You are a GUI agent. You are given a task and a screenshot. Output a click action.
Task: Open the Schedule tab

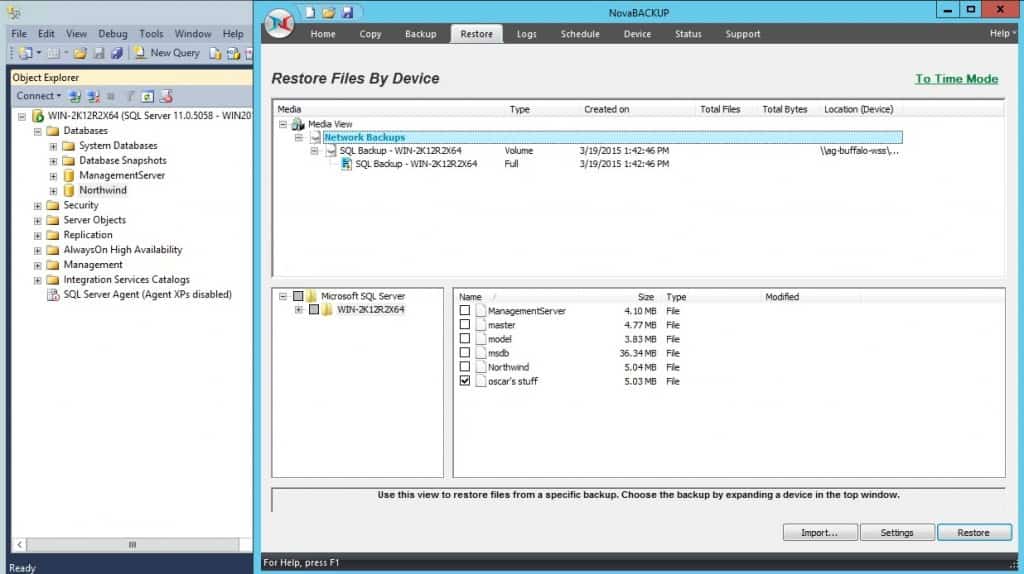pos(580,34)
